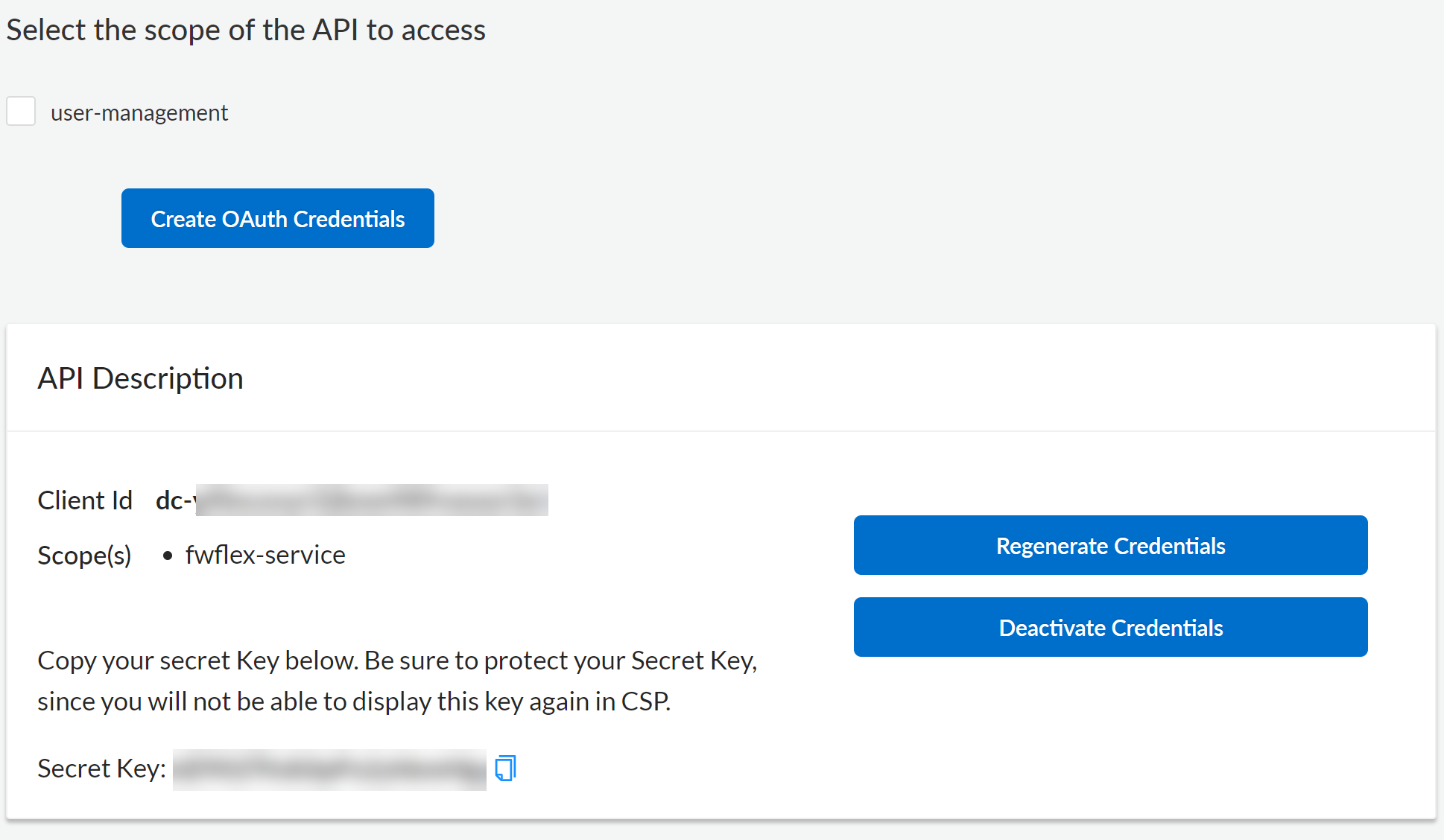1444x840 pixels.
Task: Click the user-management label text
Action: pyautogui.click(x=139, y=113)
